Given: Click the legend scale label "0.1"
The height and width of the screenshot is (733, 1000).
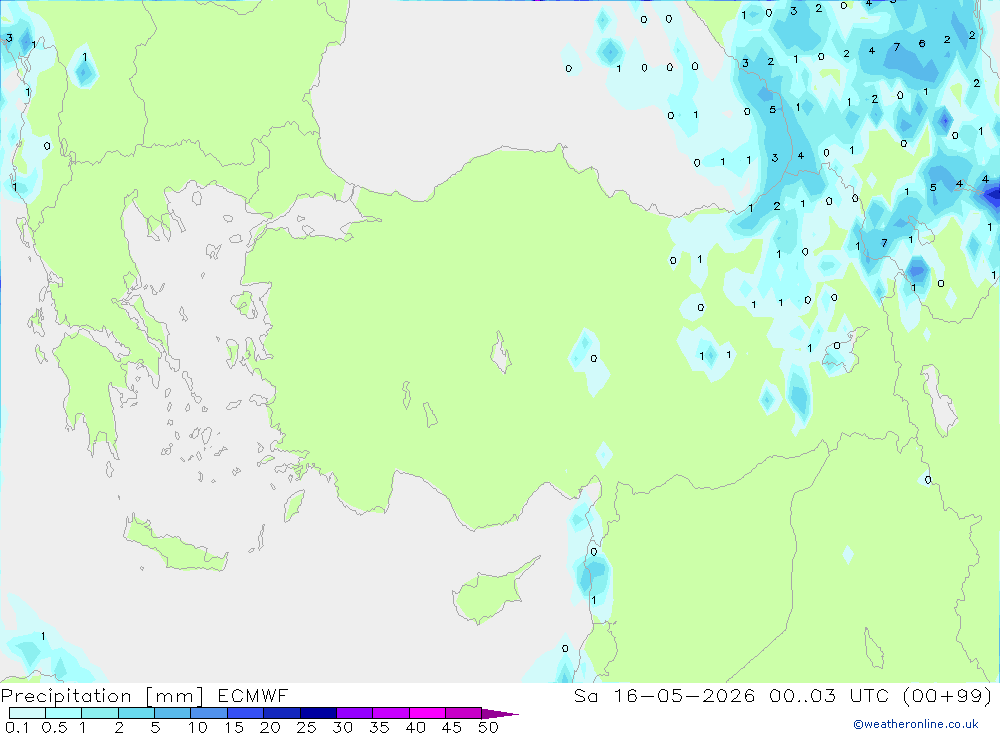Looking at the screenshot, I should pos(17,727).
